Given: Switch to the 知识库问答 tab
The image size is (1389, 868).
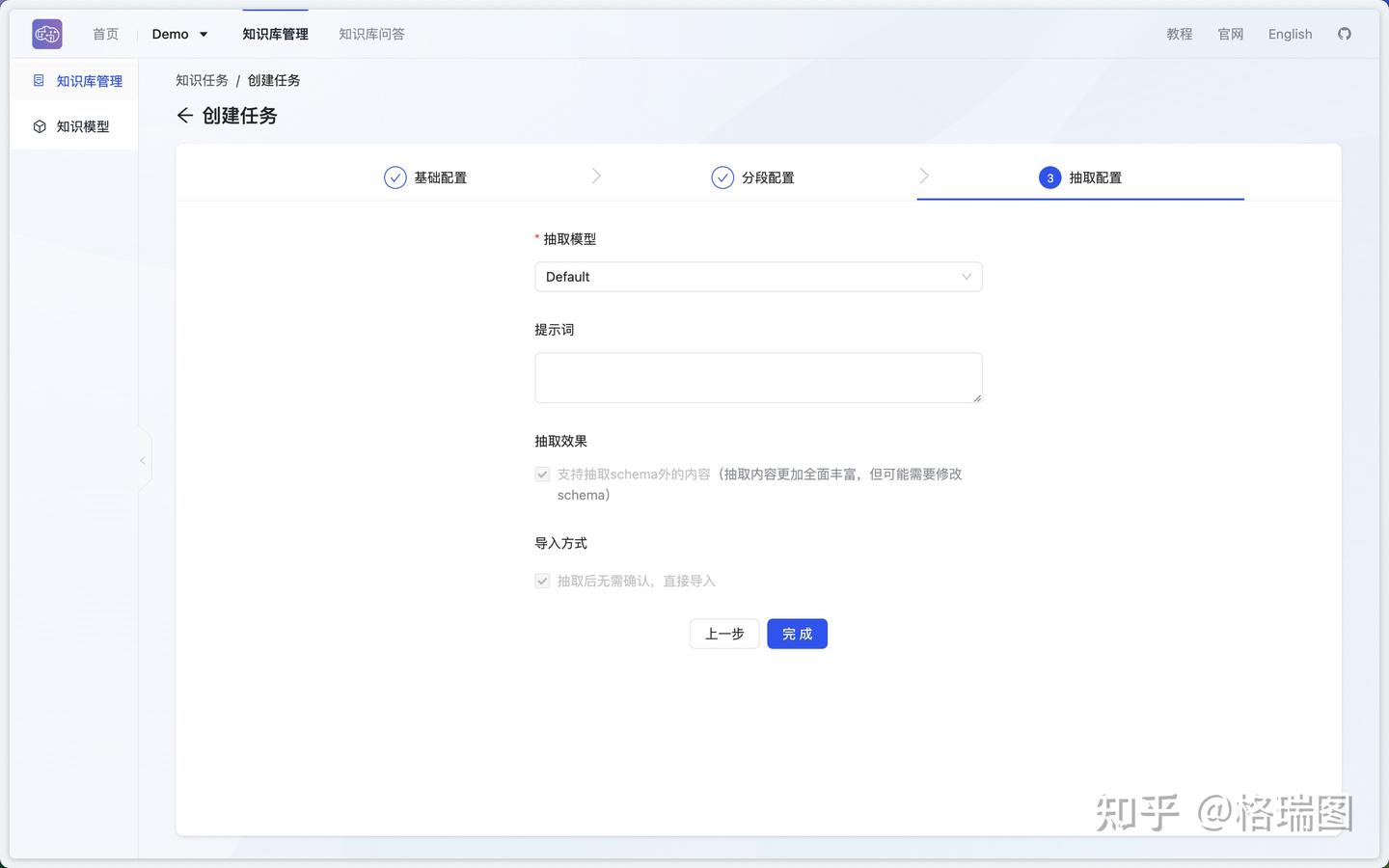Looking at the screenshot, I should [x=371, y=34].
